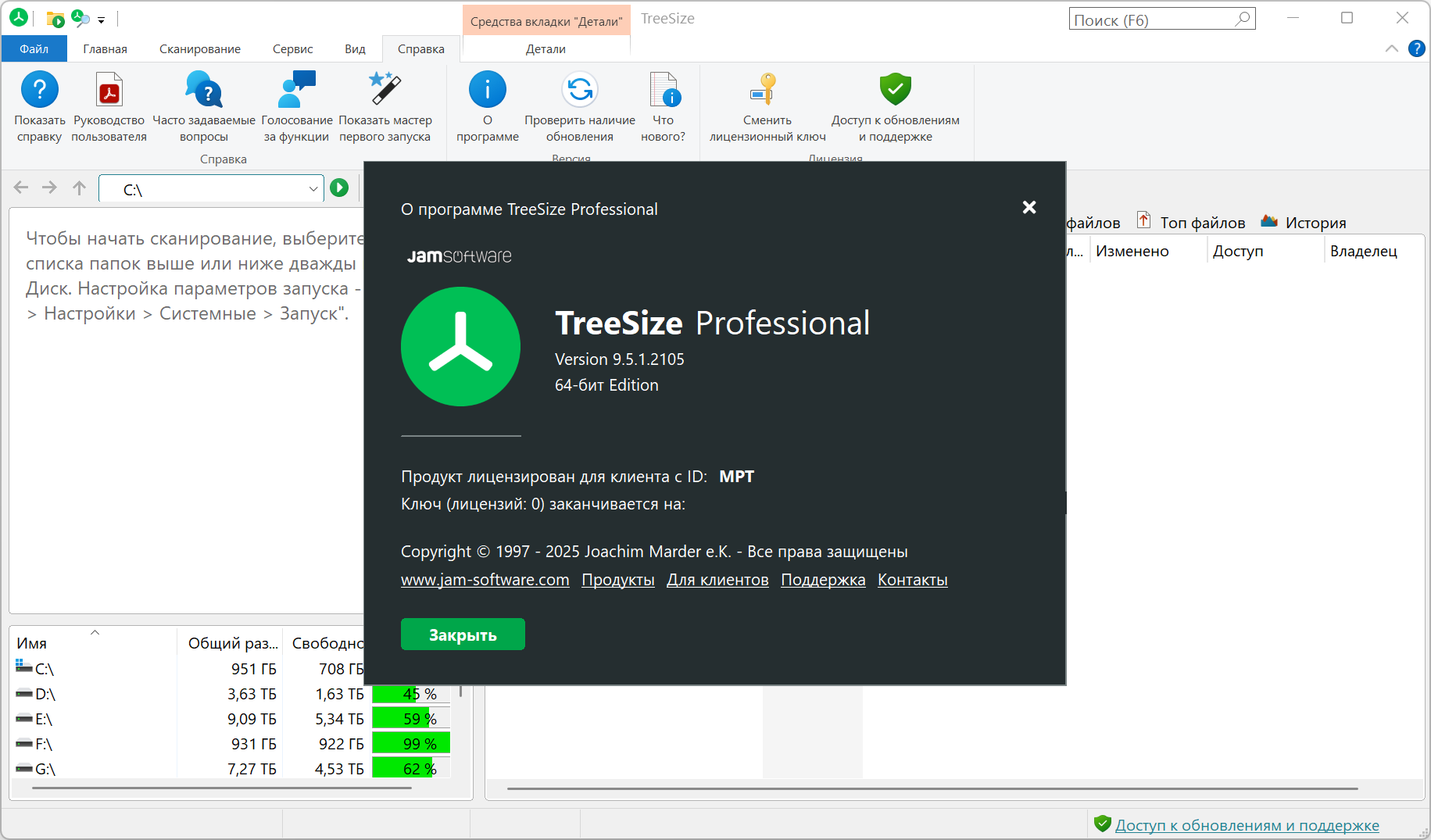Click the 951 ГБ total size cell
This screenshot has width=1431, height=840.
click(254, 669)
